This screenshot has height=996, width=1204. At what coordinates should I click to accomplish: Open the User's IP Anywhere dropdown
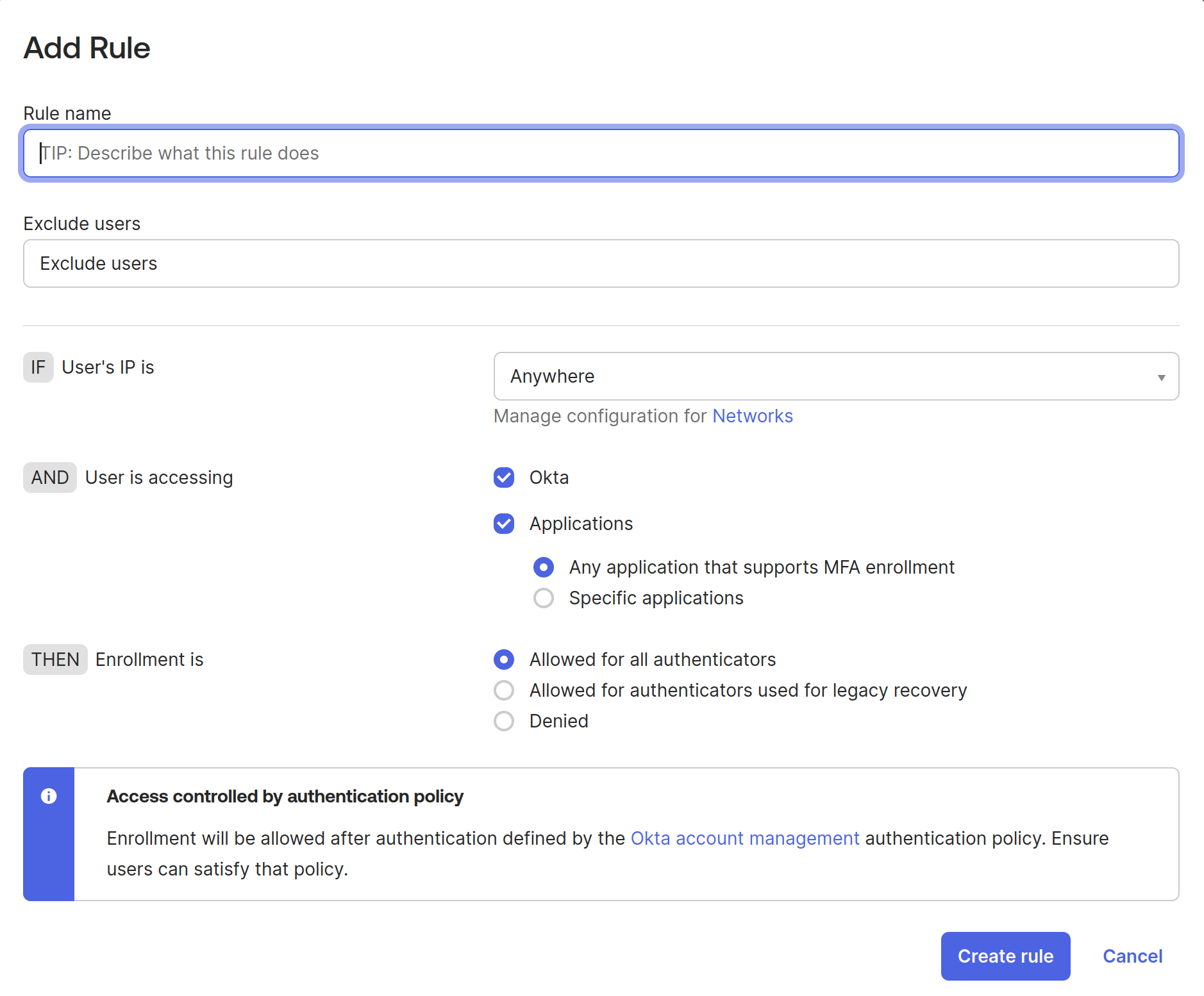point(835,376)
